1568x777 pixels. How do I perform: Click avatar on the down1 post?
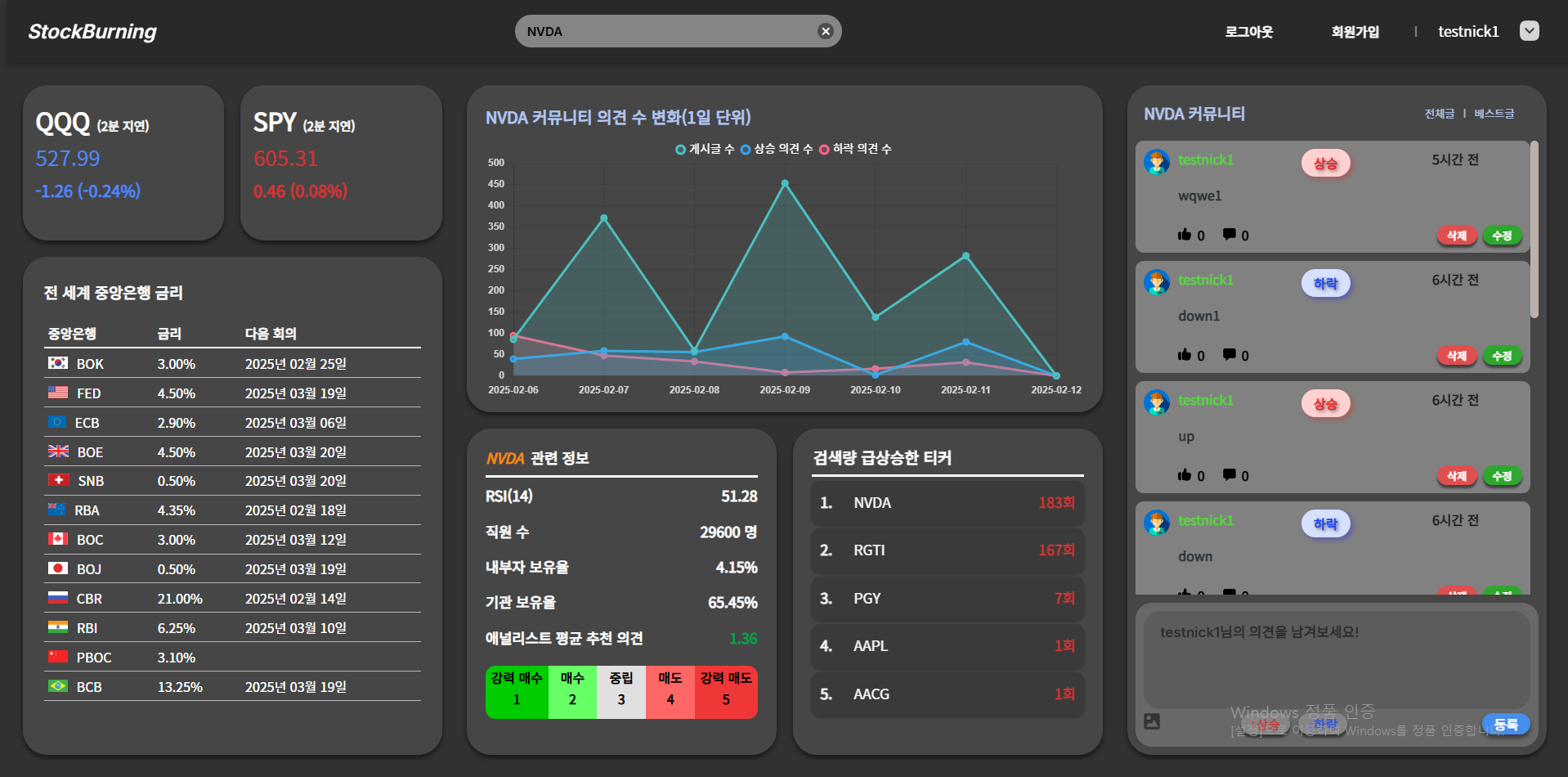pos(1157,282)
